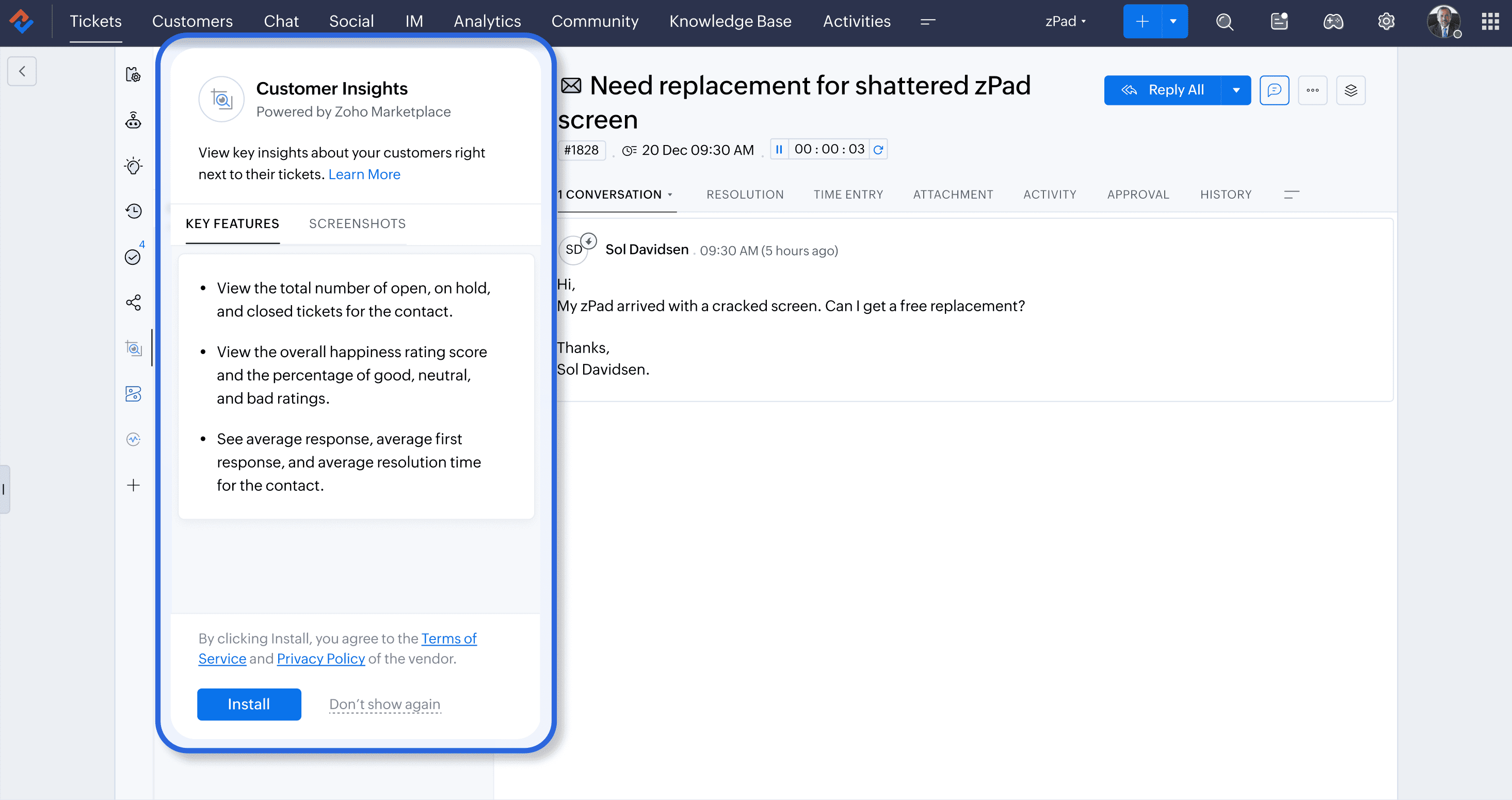1512x800 pixels.
Task: Open the share icon in sidebar
Action: [133, 302]
